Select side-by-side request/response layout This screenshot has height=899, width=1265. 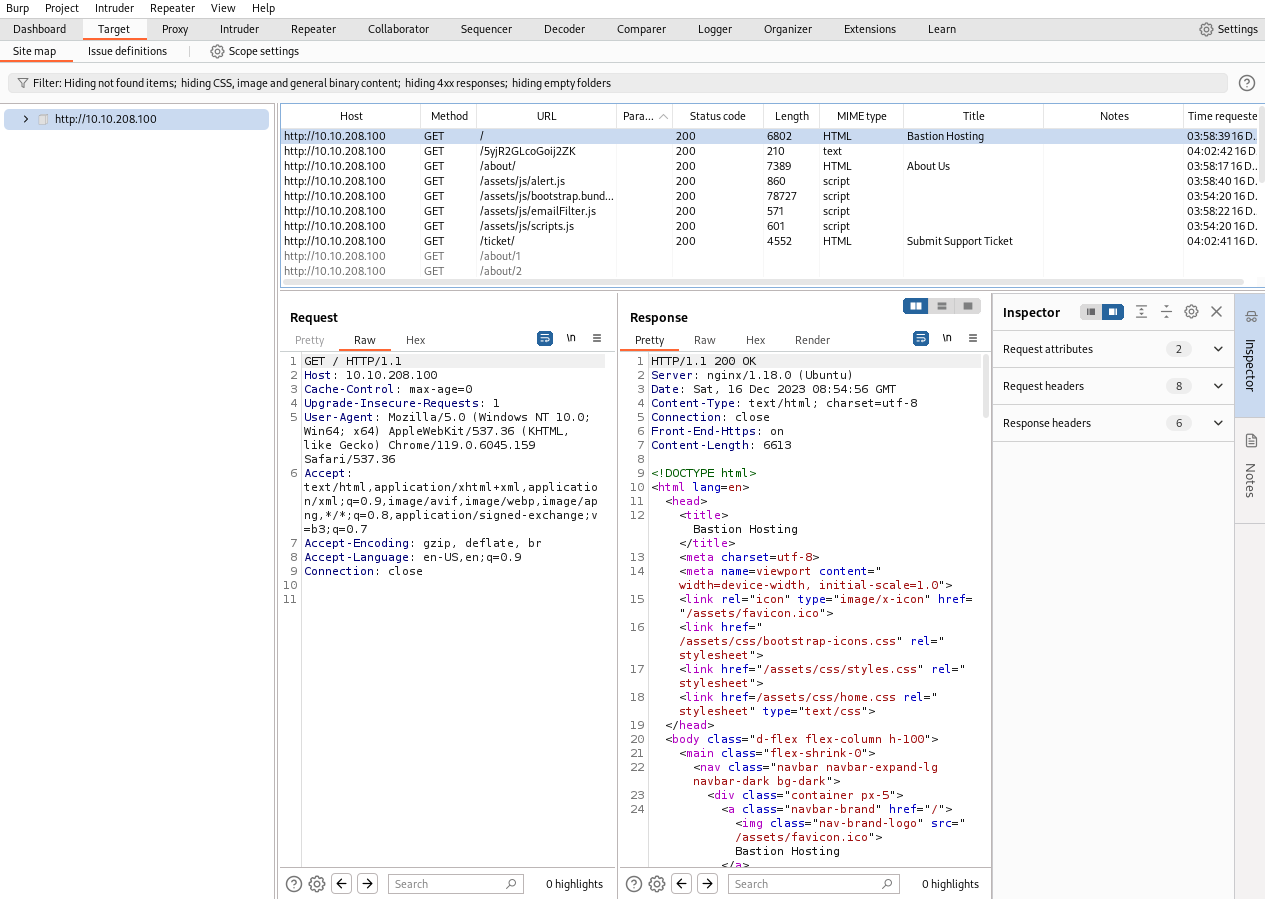pos(916,306)
